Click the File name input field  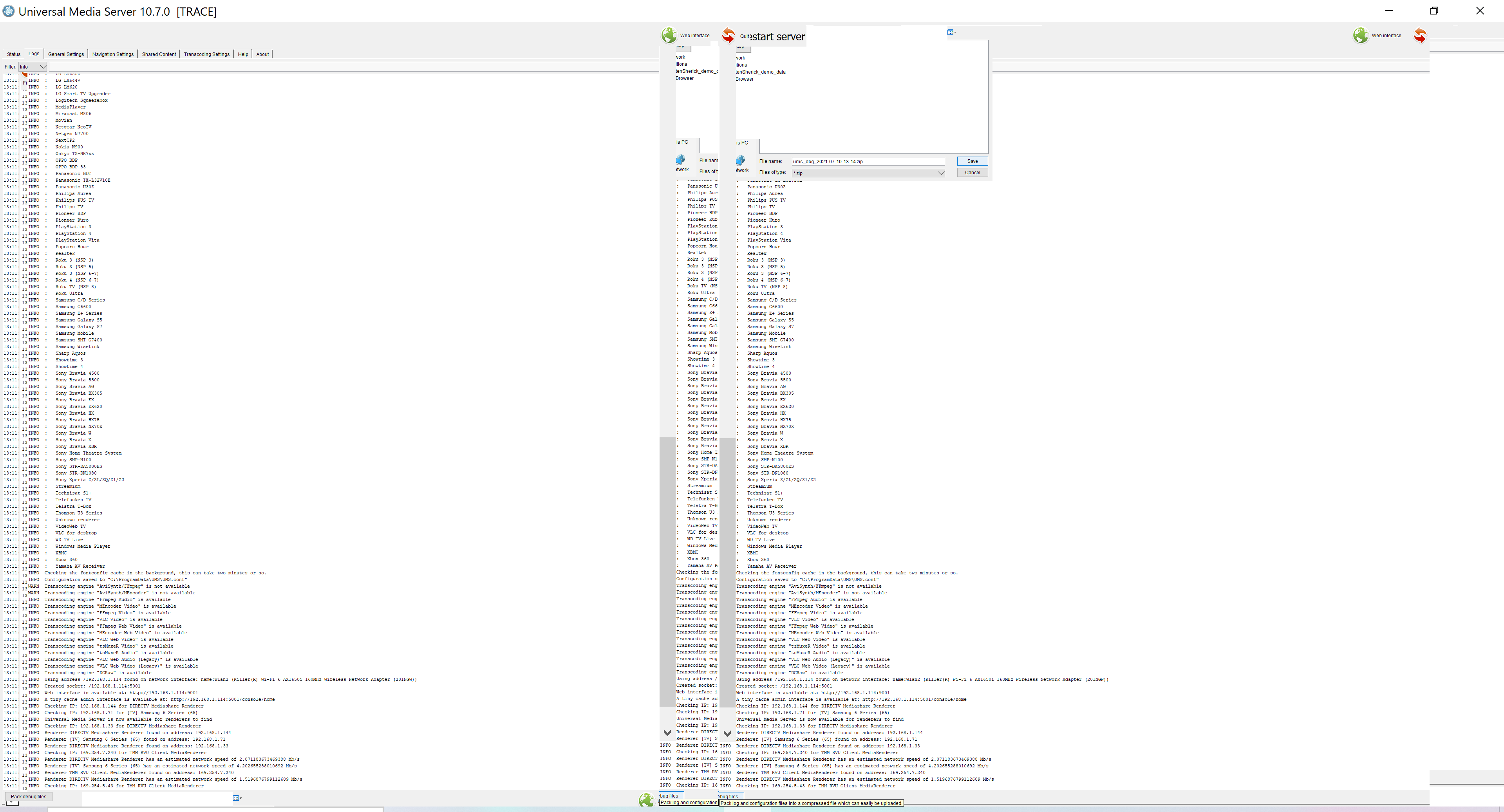868,161
